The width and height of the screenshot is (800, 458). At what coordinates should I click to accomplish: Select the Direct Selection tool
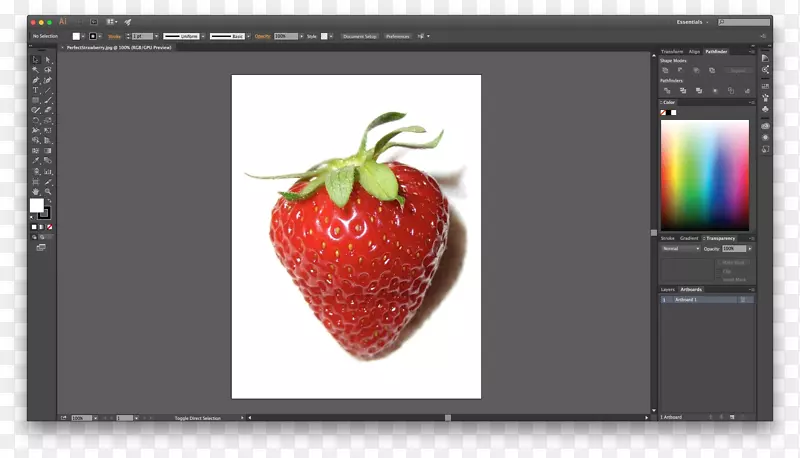[x=48, y=60]
